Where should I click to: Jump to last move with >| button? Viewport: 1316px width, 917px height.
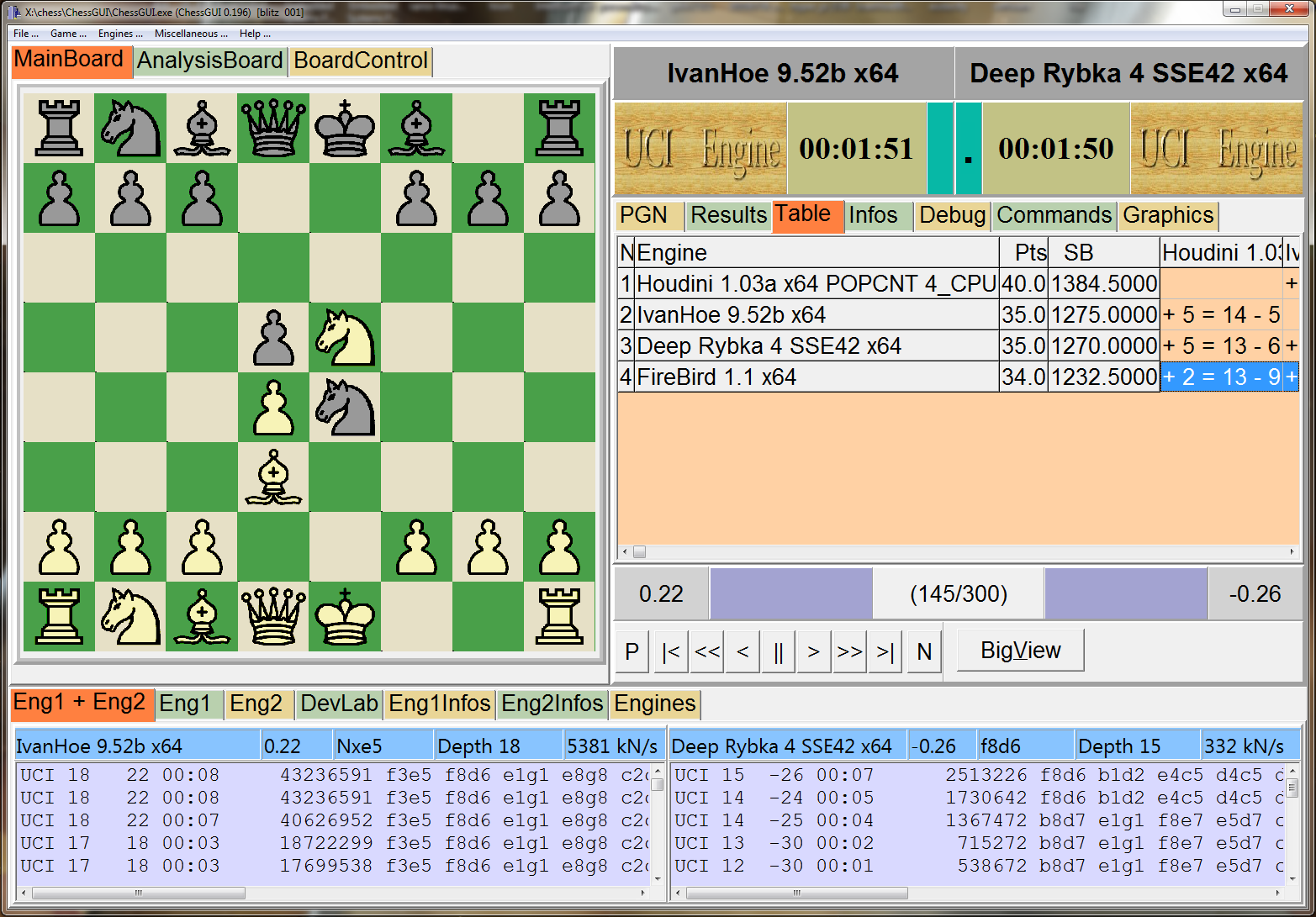885,652
